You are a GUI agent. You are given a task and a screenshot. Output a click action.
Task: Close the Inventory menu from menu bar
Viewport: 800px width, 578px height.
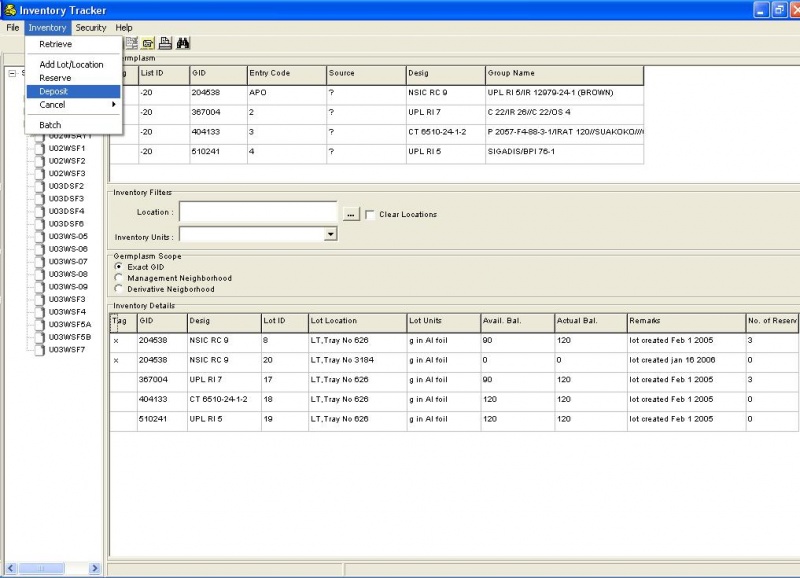click(x=47, y=28)
